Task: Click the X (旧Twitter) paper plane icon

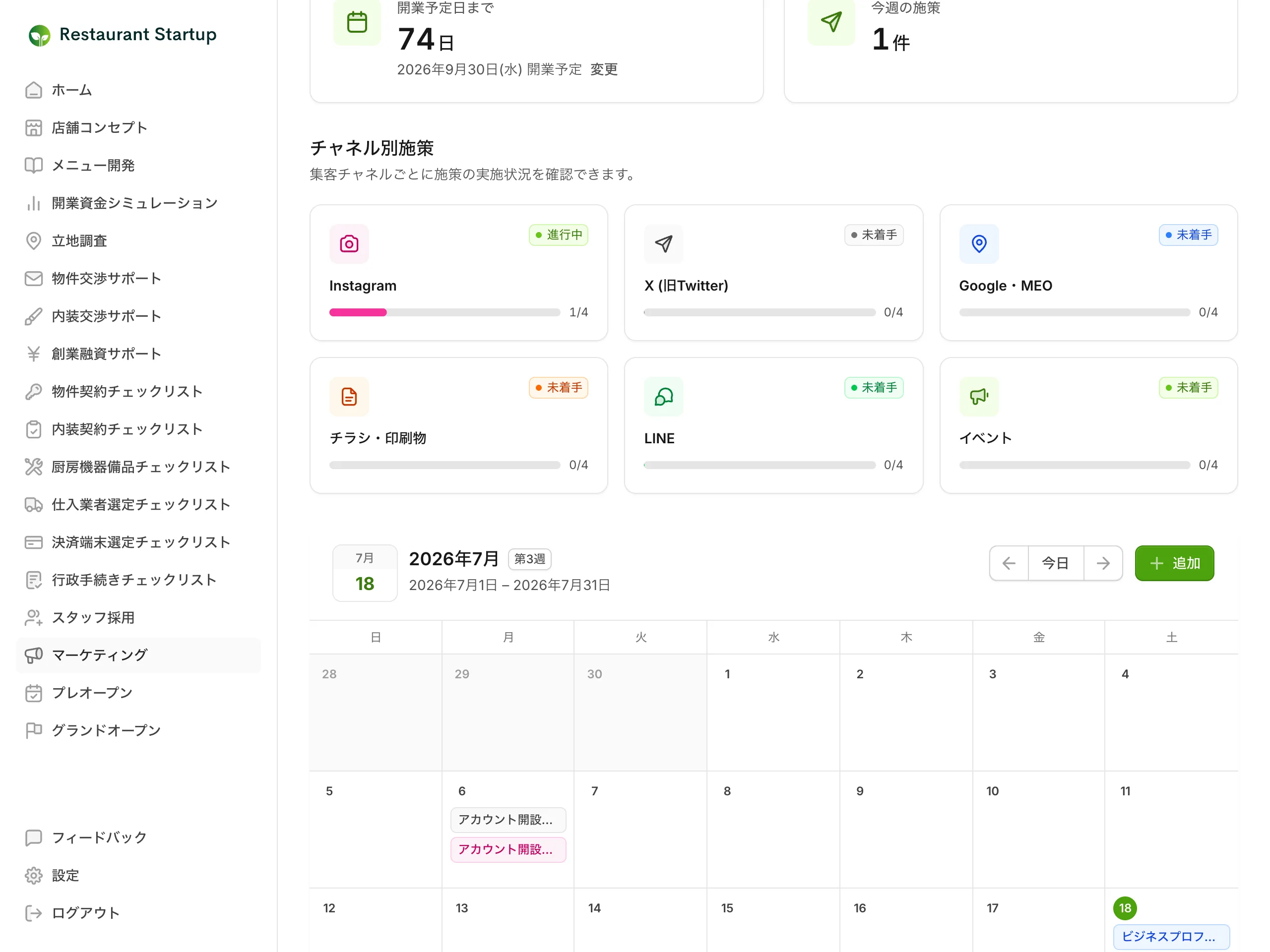Action: click(664, 244)
